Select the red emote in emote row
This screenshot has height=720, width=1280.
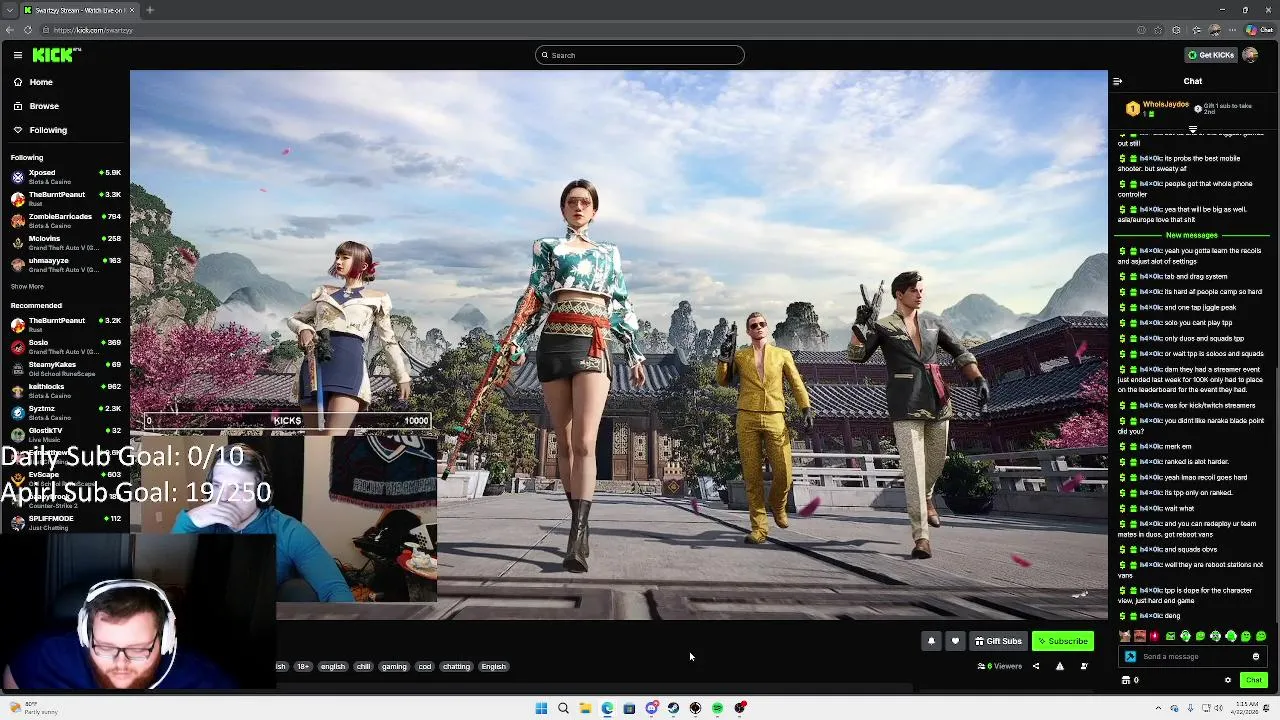pos(1155,636)
